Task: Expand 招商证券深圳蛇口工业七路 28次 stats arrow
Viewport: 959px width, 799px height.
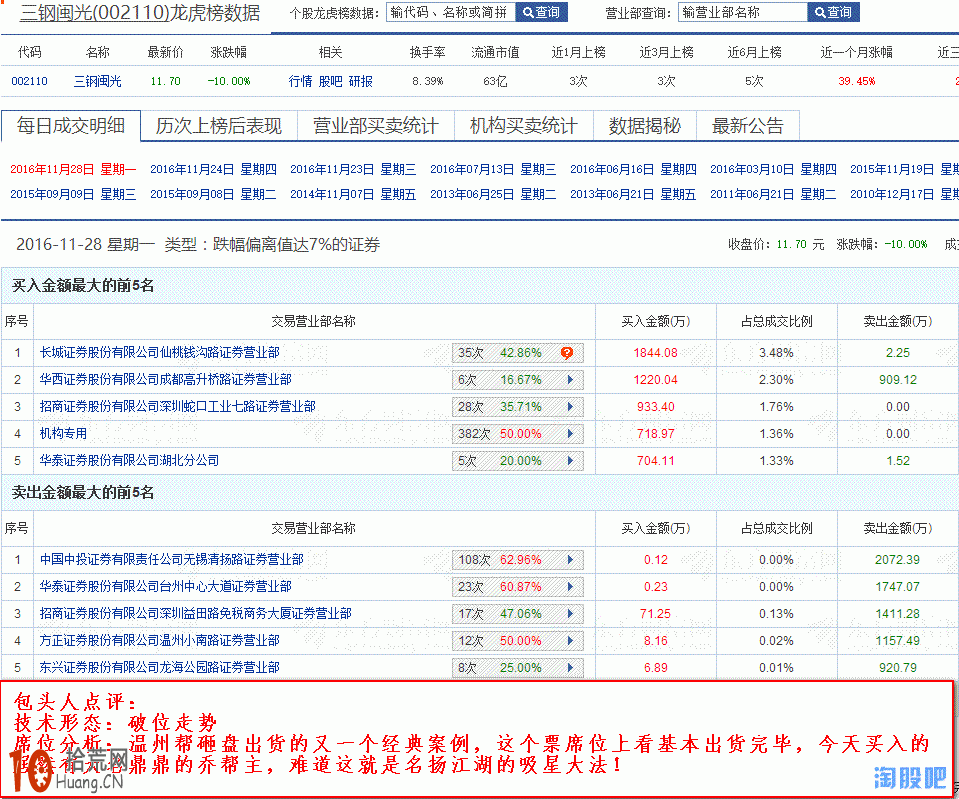Action: tap(570, 407)
